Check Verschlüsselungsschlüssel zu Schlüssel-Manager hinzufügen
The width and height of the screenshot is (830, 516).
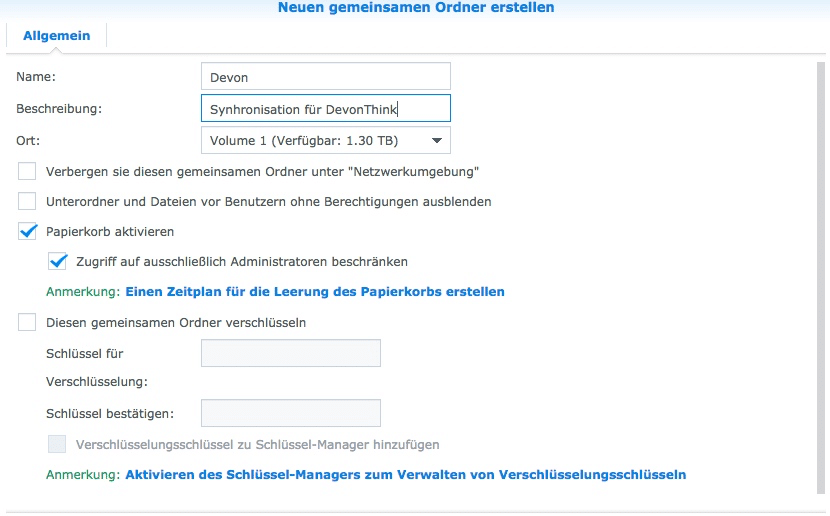click(57, 444)
